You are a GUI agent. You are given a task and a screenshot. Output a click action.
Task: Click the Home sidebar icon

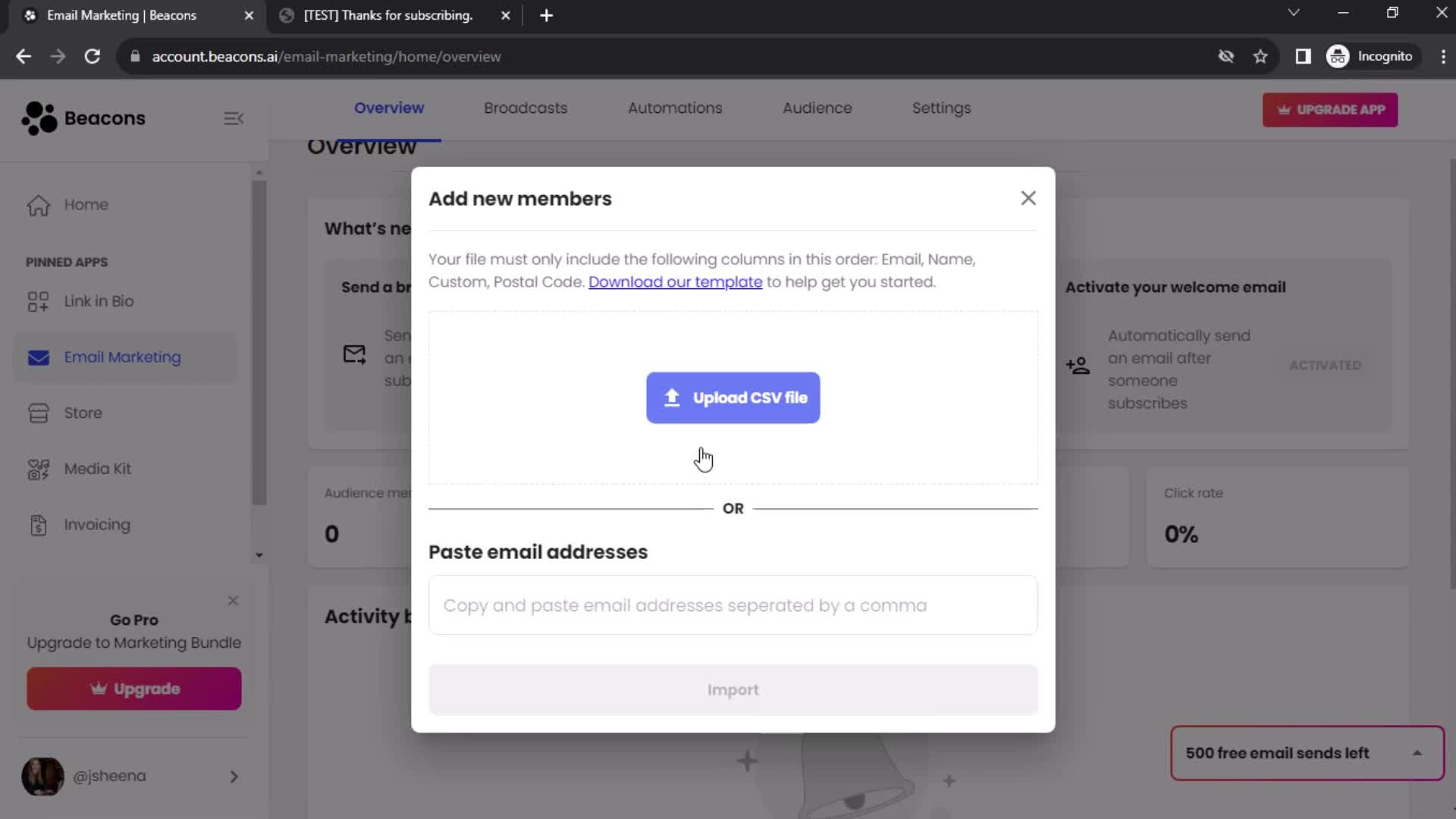click(x=39, y=204)
